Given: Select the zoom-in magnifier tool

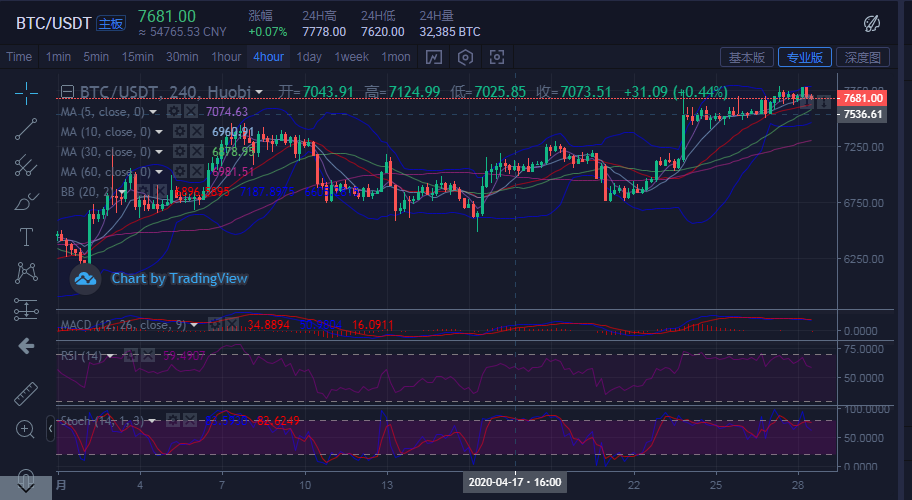Looking at the screenshot, I should 25,430.
